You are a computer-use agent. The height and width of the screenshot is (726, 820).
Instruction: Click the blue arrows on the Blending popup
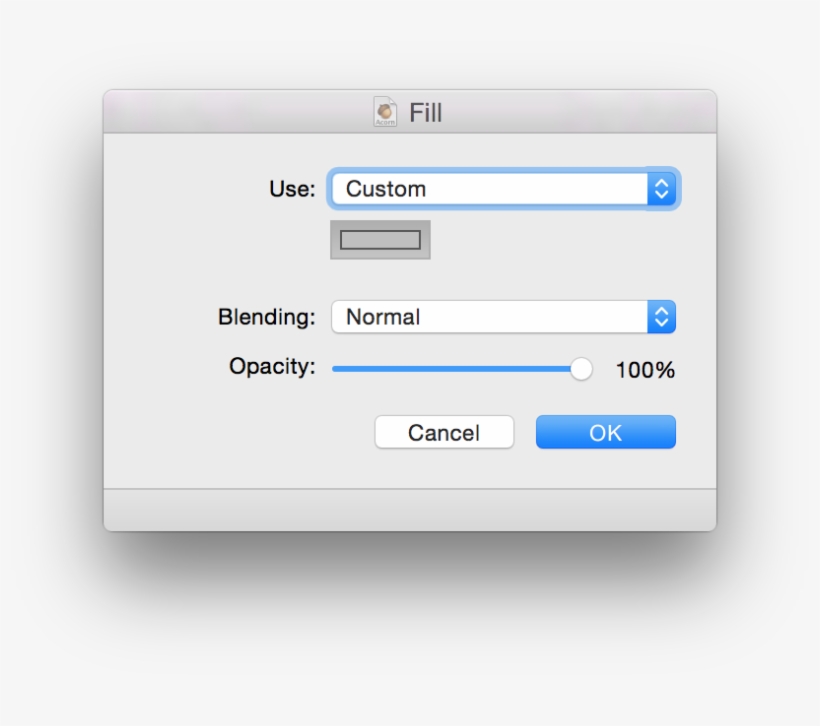(660, 317)
